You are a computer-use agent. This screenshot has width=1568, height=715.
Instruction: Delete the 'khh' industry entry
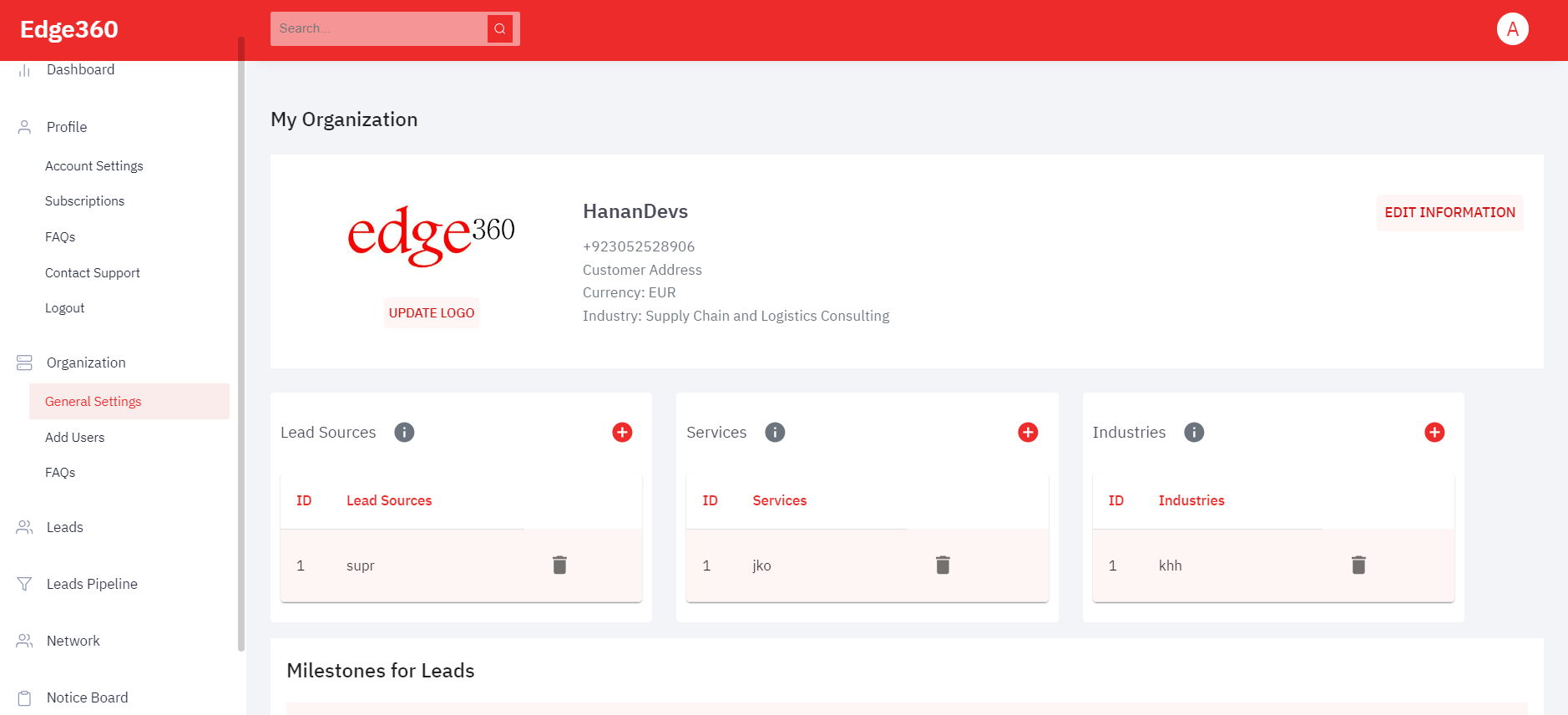click(1358, 565)
